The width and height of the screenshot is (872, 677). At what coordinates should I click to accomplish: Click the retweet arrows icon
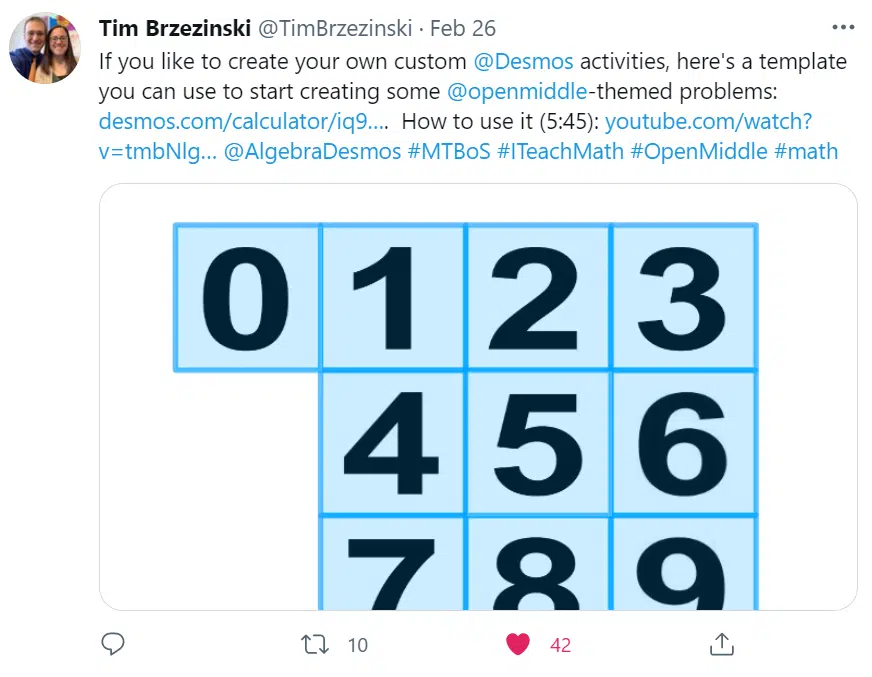(x=315, y=645)
